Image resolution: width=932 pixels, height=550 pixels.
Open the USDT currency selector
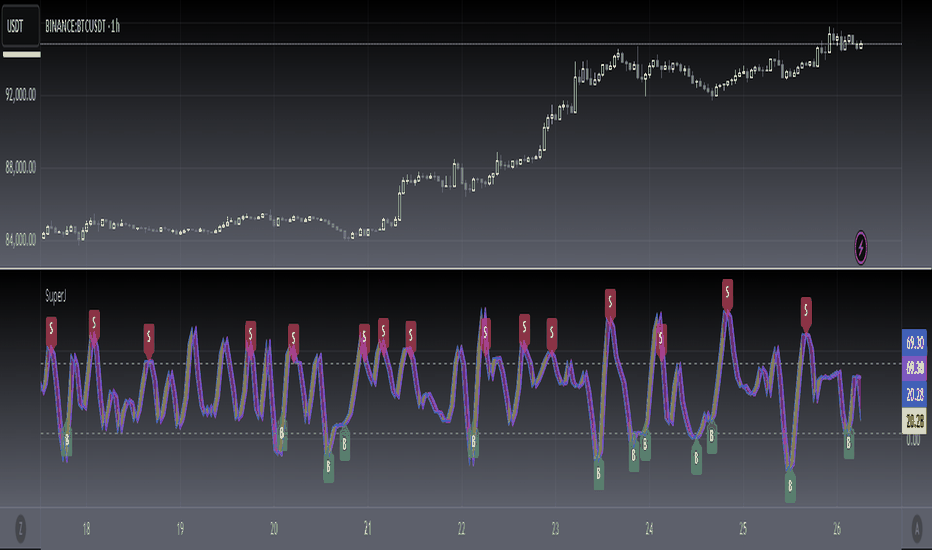[x=21, y=26]
